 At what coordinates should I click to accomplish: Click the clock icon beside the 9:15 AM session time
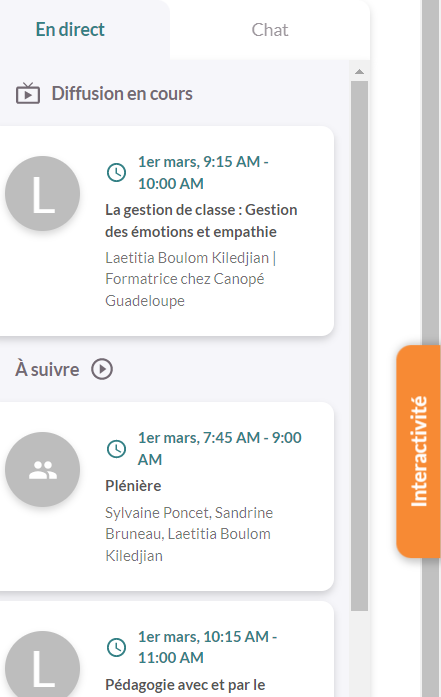[x=116, y=172]
